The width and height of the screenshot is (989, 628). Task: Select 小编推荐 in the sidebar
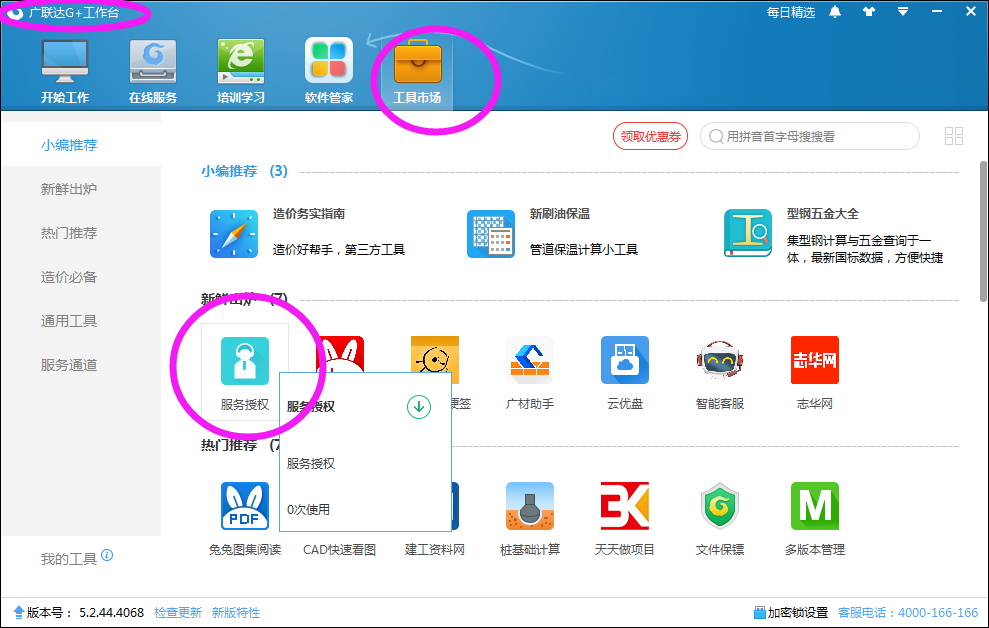pyautogui.click(x=69, y=145)
